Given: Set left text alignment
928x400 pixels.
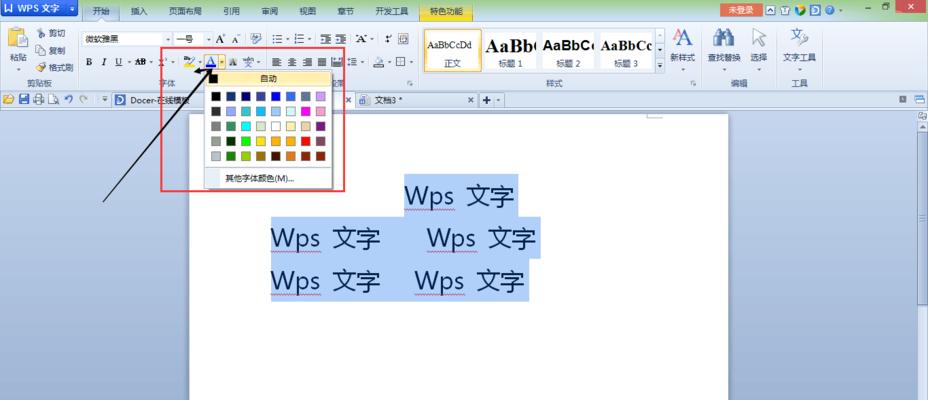Looking at the screenshot, I should coord(276,62).
